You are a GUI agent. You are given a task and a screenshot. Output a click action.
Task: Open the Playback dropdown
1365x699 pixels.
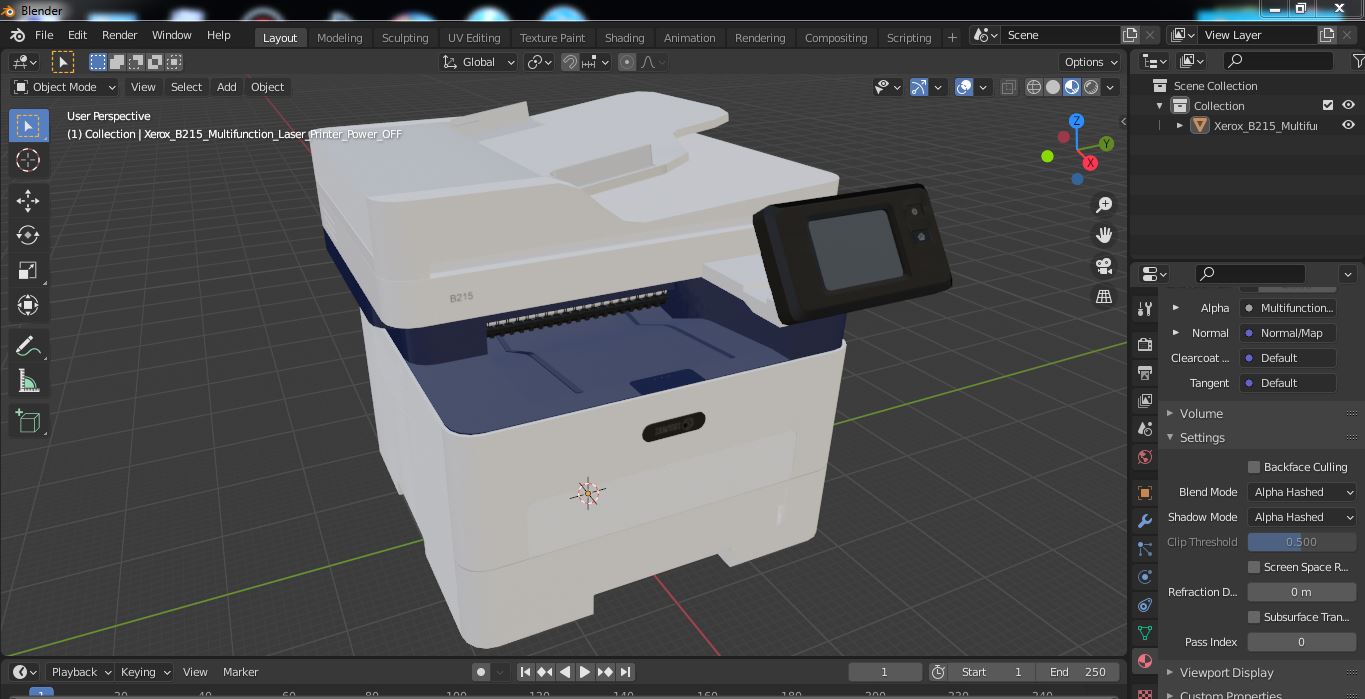tap(81, 672)
